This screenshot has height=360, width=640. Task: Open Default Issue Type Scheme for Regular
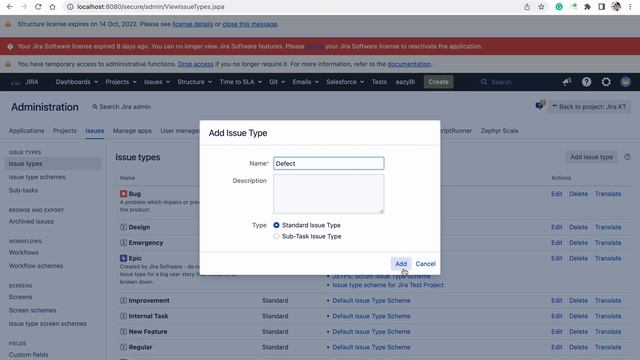tap(371, 347)
